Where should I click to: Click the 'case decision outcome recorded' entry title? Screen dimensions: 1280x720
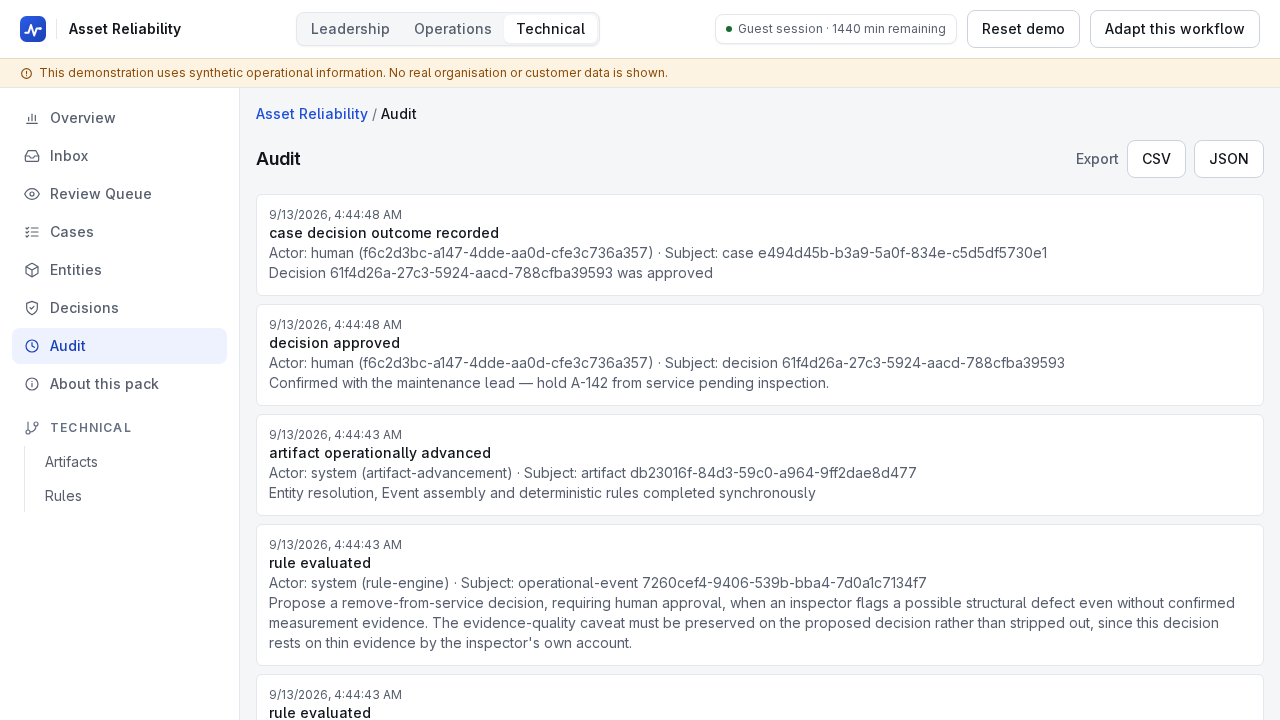coord(384,233)
